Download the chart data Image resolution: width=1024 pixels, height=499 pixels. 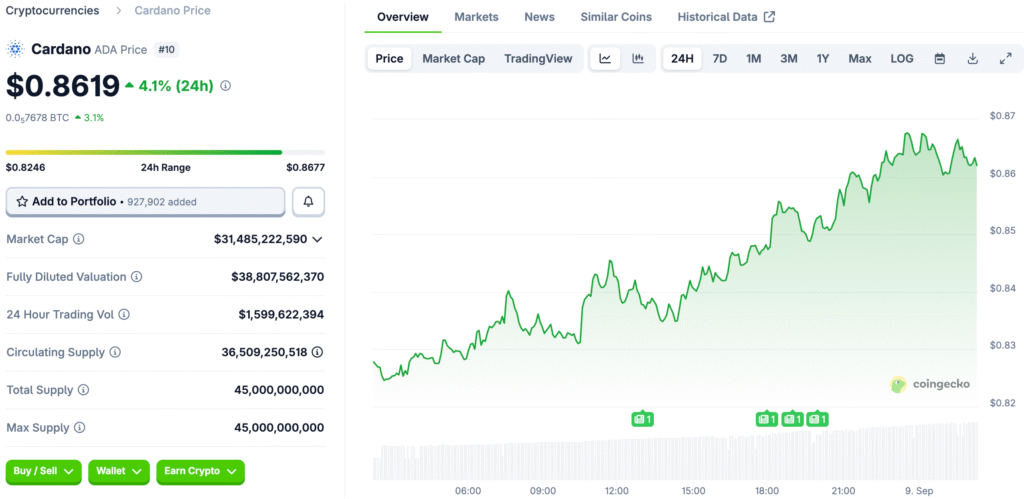click(972, 59)
